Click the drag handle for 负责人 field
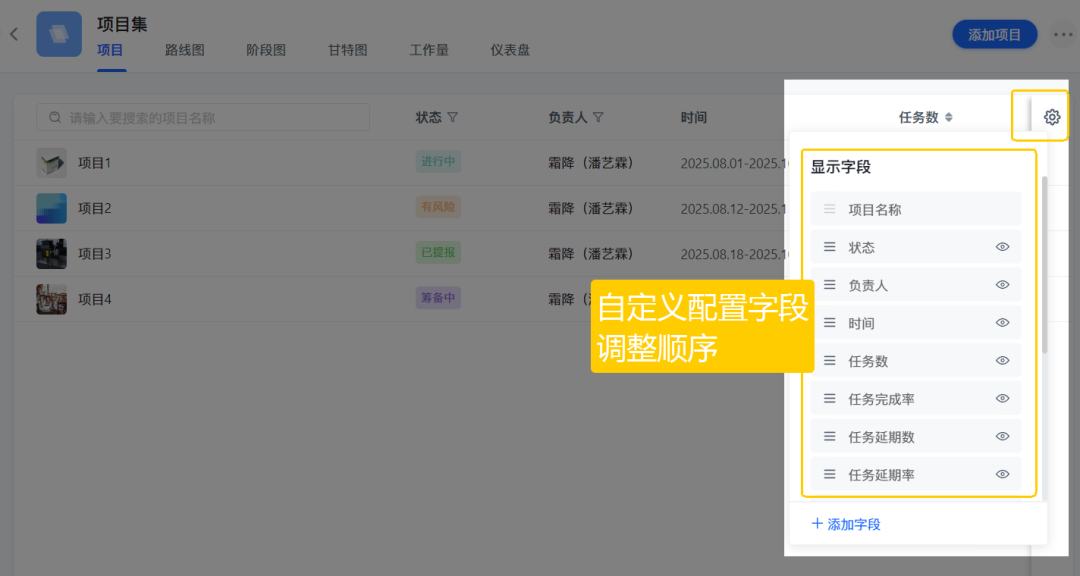The height and width of the screenshot is (576, 1080). (829, 285)
